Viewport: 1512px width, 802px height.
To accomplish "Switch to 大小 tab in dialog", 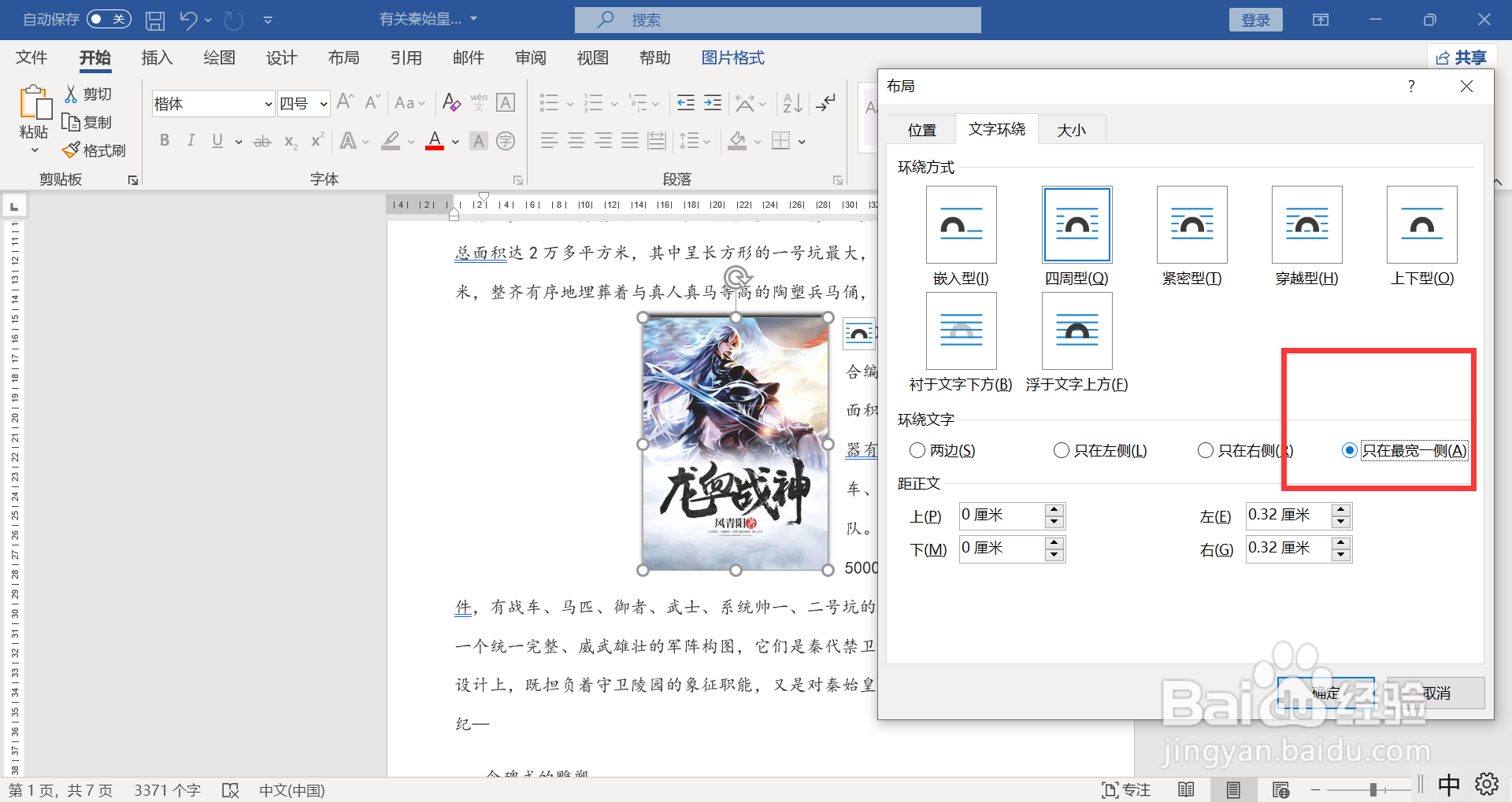I will 1071,130.
